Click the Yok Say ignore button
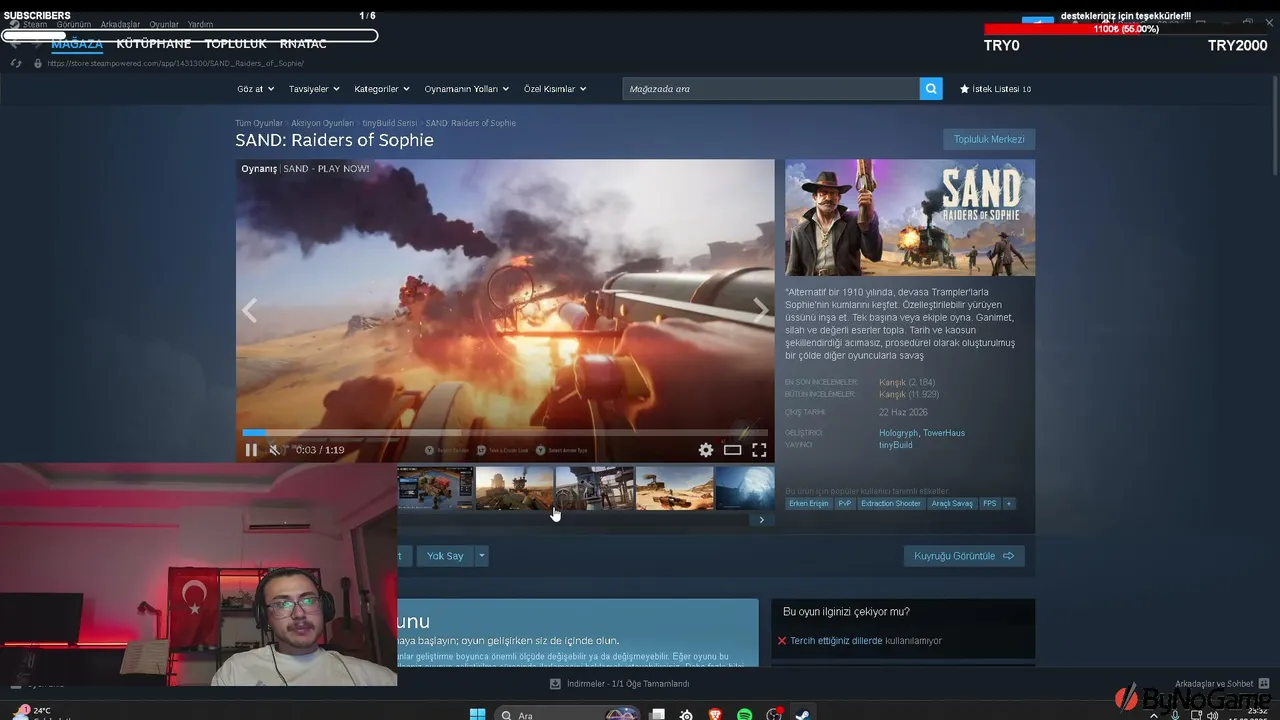The height and width of the screenshot is (720, 1280). click(445, 556)
